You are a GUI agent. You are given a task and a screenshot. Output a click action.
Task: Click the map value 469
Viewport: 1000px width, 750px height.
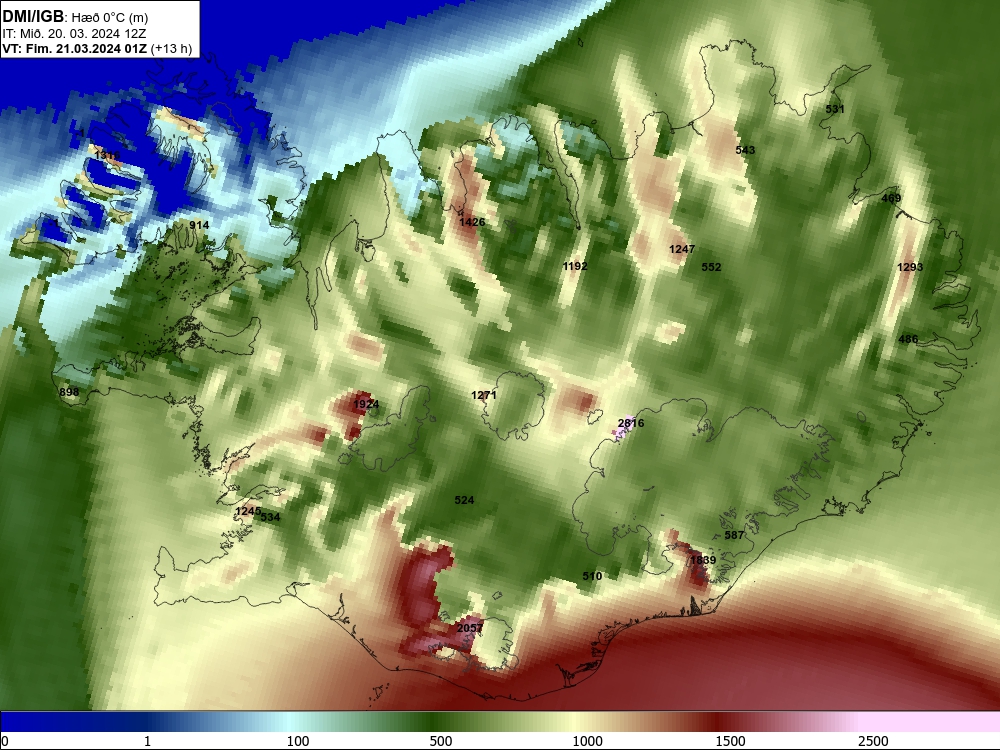(891, 198)
